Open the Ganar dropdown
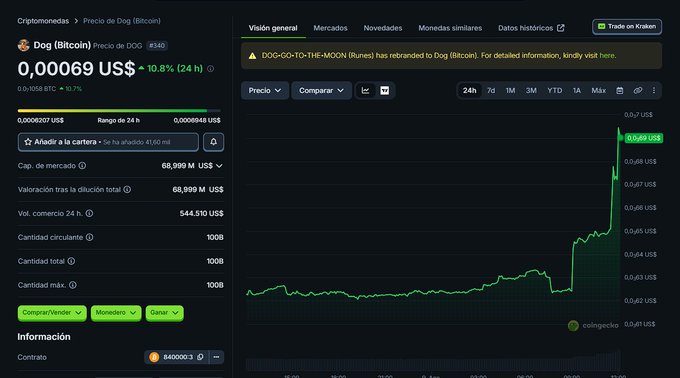 click(x=164, y=313)
